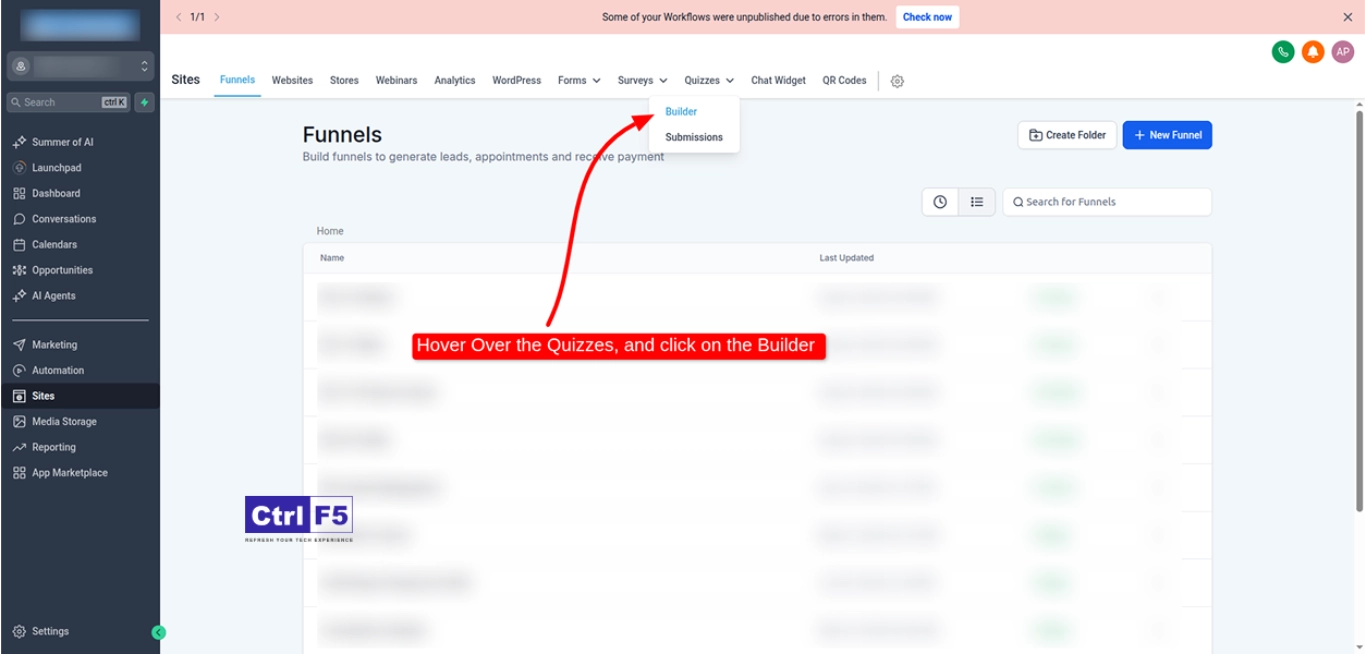Switch to the recent clock view
The height and width of the screenshot is (654, 1366).
[x=940, y=202]
